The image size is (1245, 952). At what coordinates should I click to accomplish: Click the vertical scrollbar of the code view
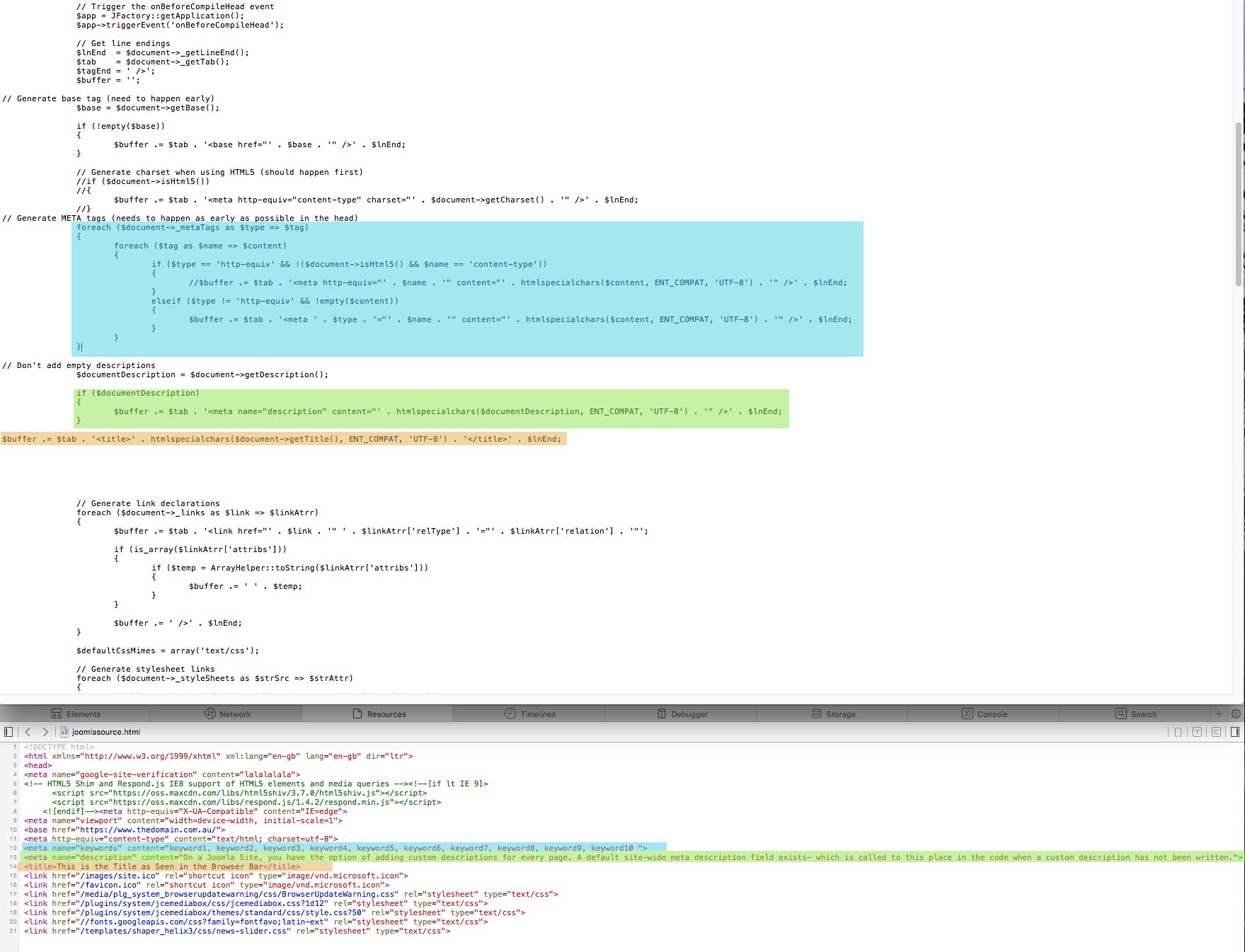(x=1239, y=204)
